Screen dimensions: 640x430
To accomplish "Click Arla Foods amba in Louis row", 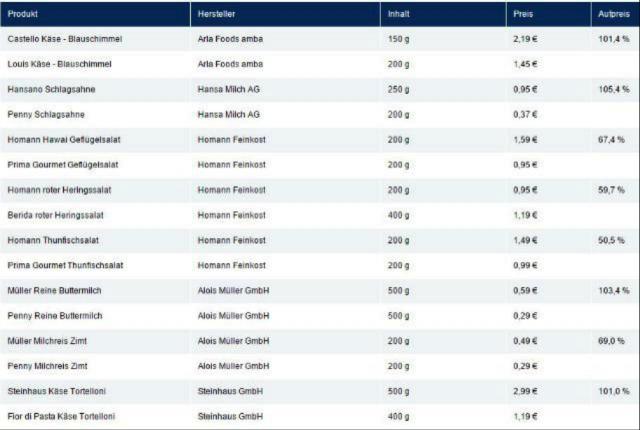I will pos(230,64).
